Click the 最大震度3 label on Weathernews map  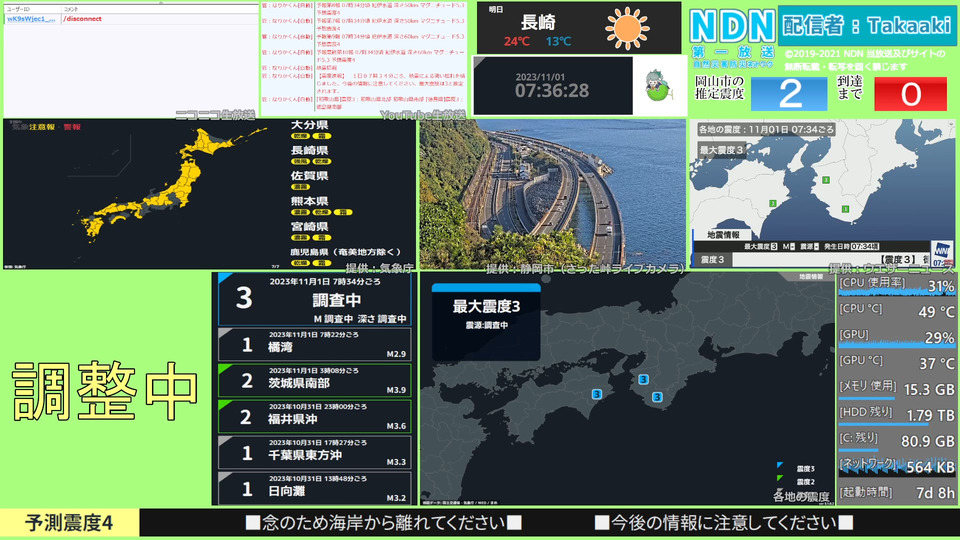coord(721,150)
